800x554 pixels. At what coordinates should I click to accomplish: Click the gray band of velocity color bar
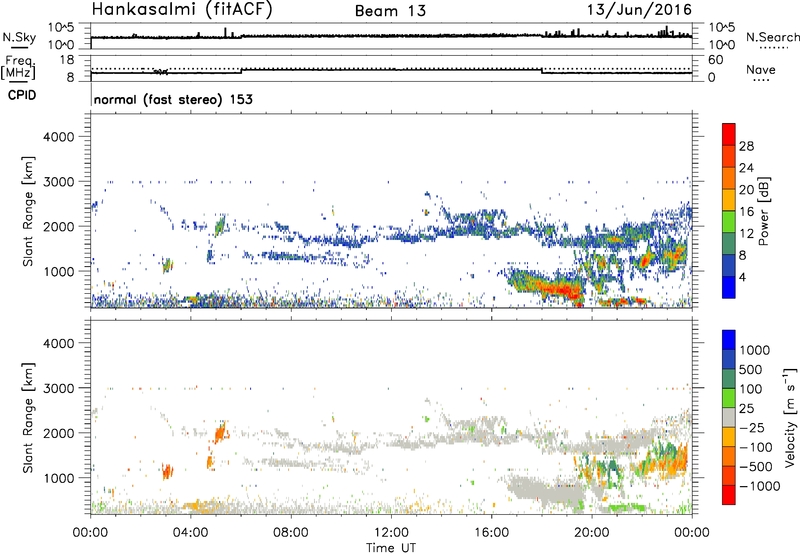pyautogui.click(x=729, y=417)
